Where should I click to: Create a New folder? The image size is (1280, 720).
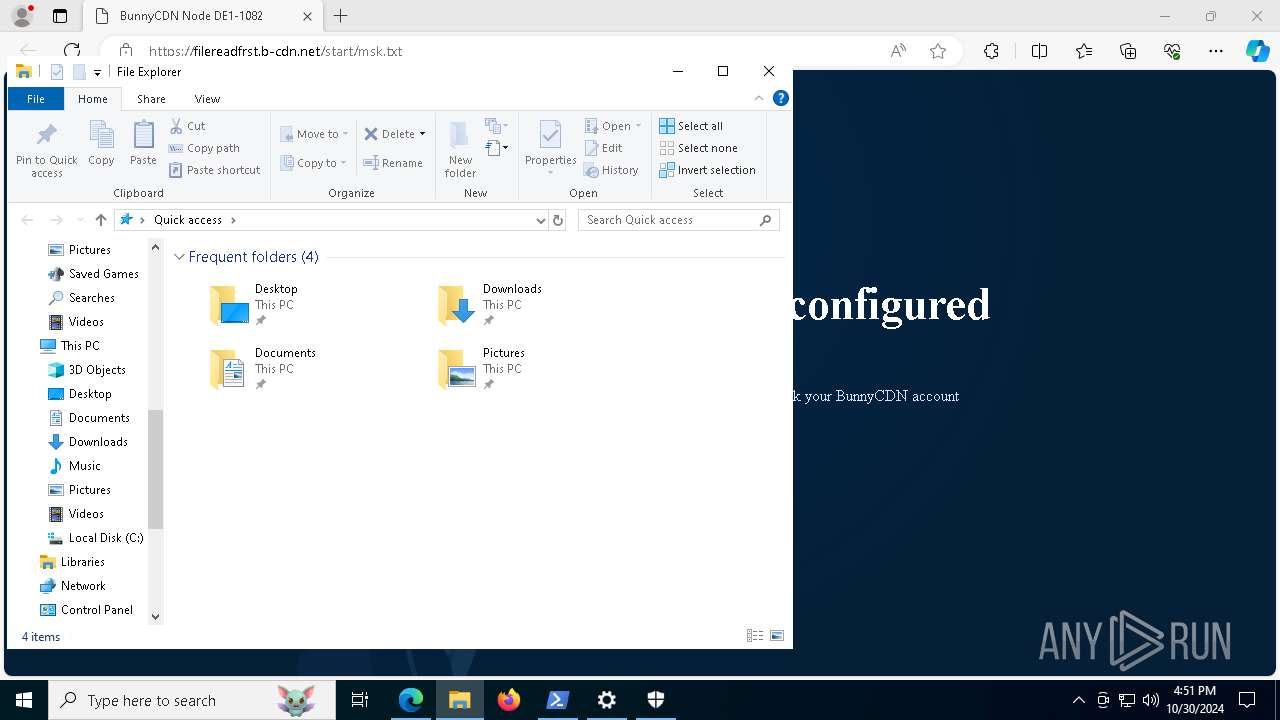point(460,149)
